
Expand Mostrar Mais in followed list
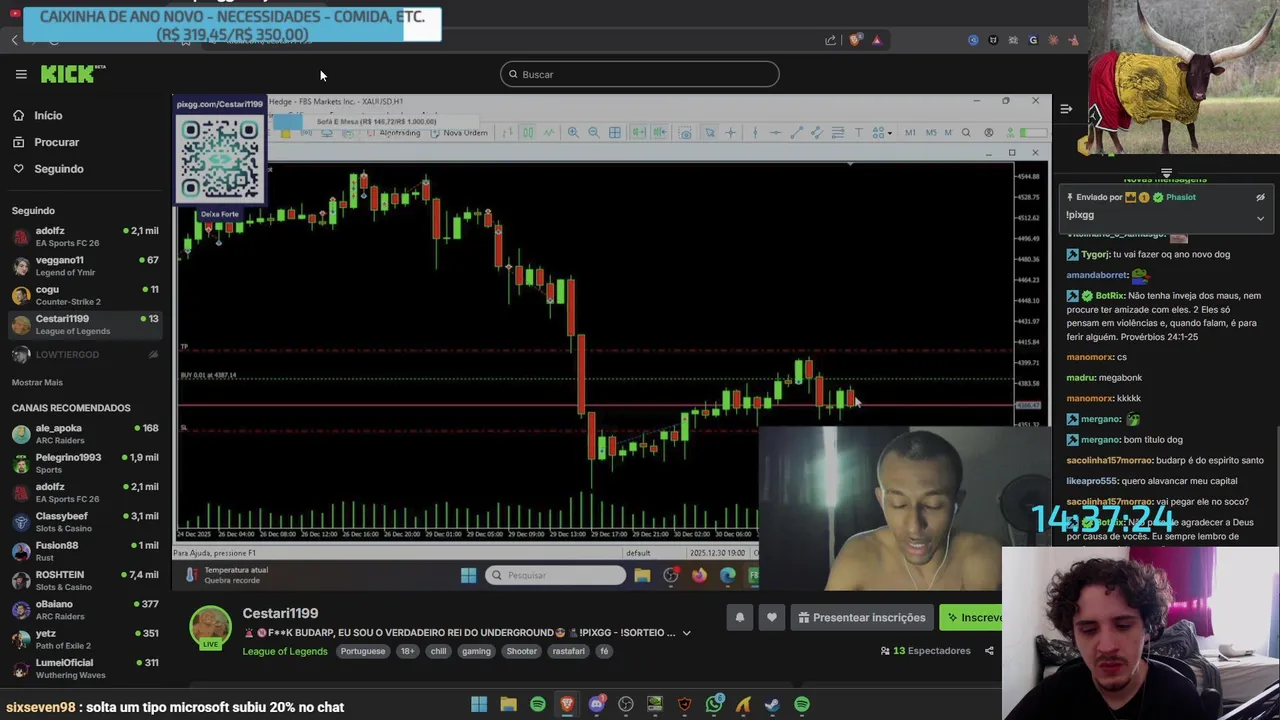[x=37, y=382]
